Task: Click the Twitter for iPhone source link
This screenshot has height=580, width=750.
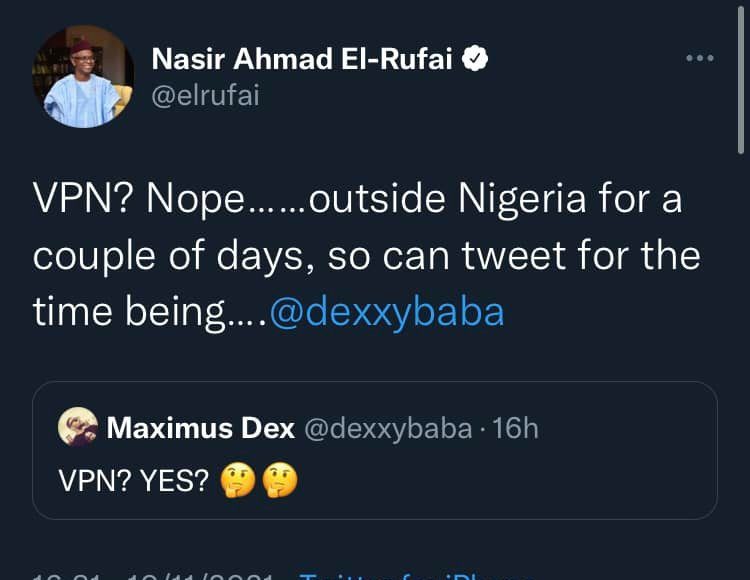Action: tap(410, 575)
